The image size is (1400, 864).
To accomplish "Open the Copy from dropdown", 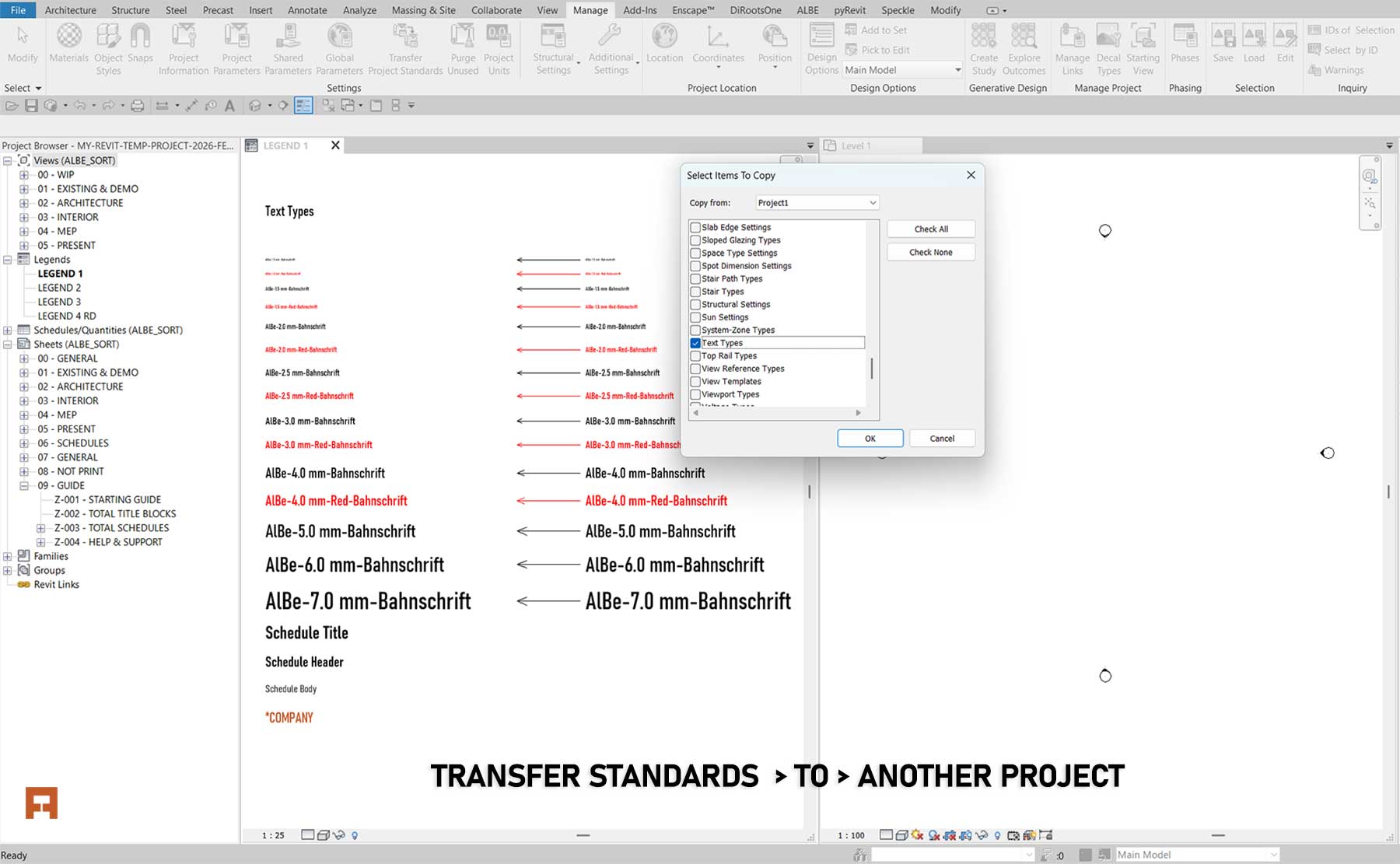I will (x=870, y=202).
